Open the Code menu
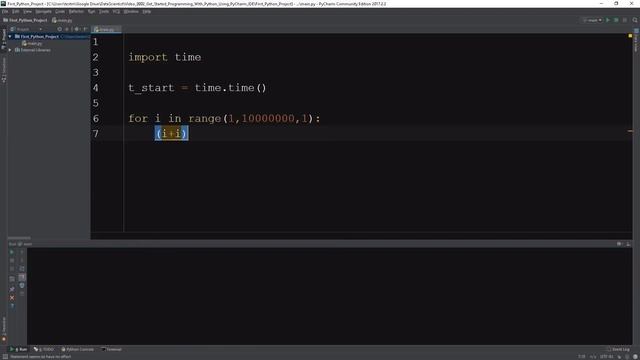This screenshot has height=360, width=640. pos(60,11)
